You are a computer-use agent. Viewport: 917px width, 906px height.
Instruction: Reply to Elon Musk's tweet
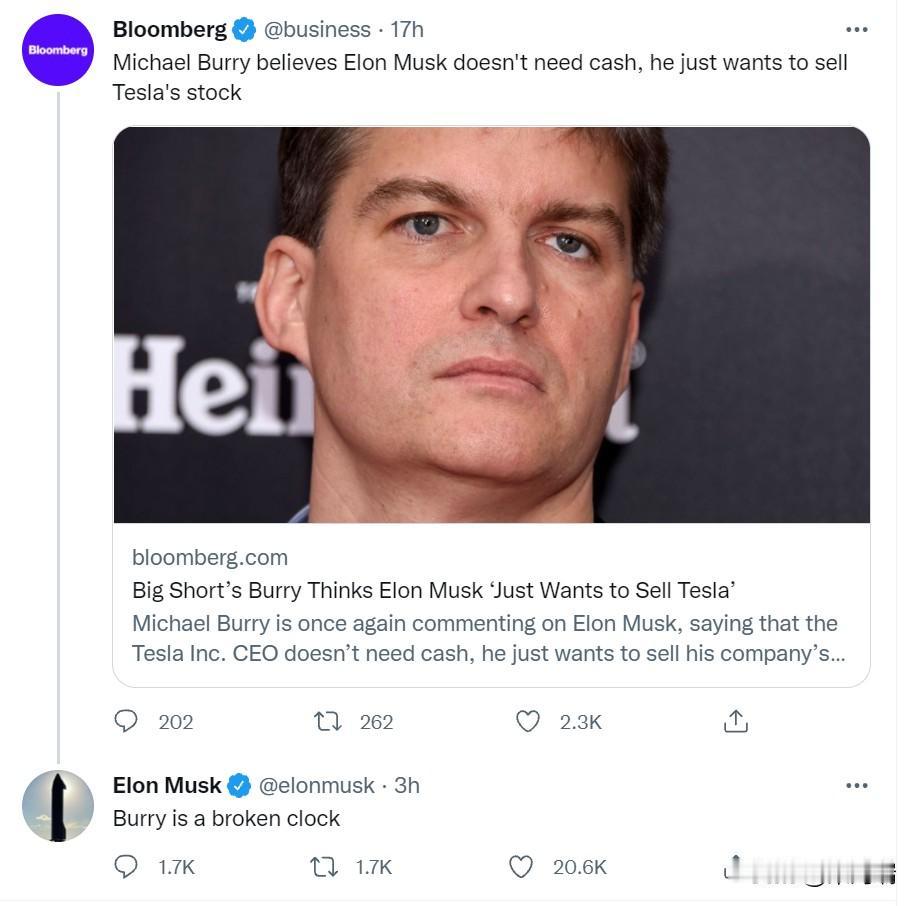tap(126, 866)
